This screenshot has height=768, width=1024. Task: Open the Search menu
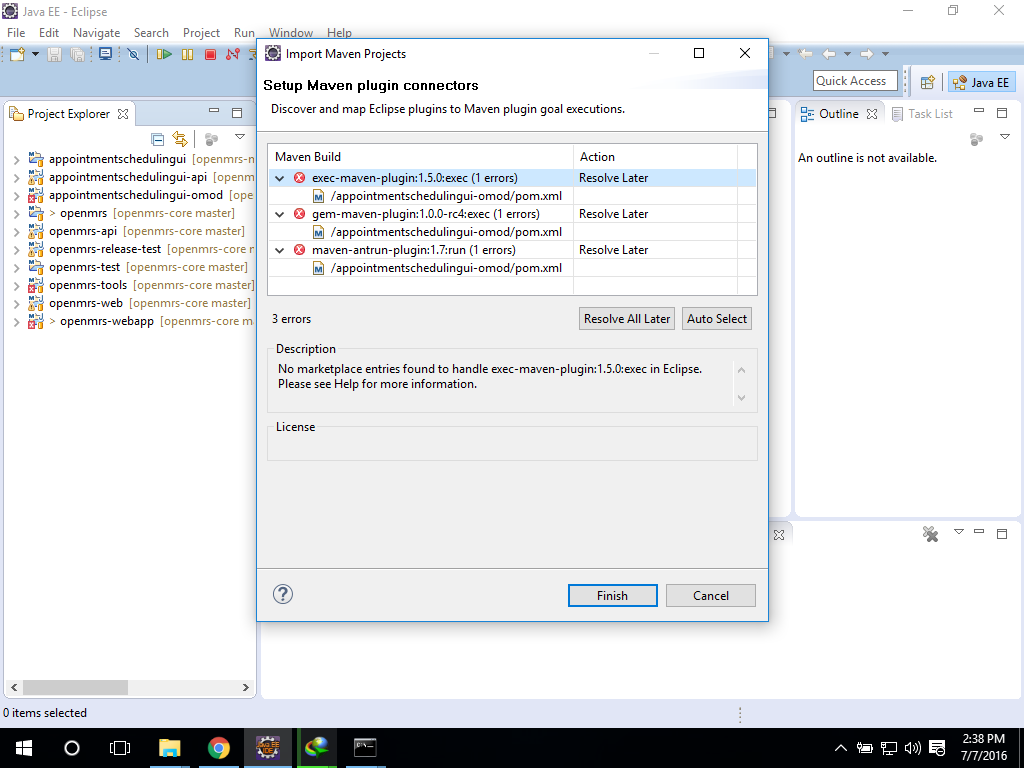point(151,33)
